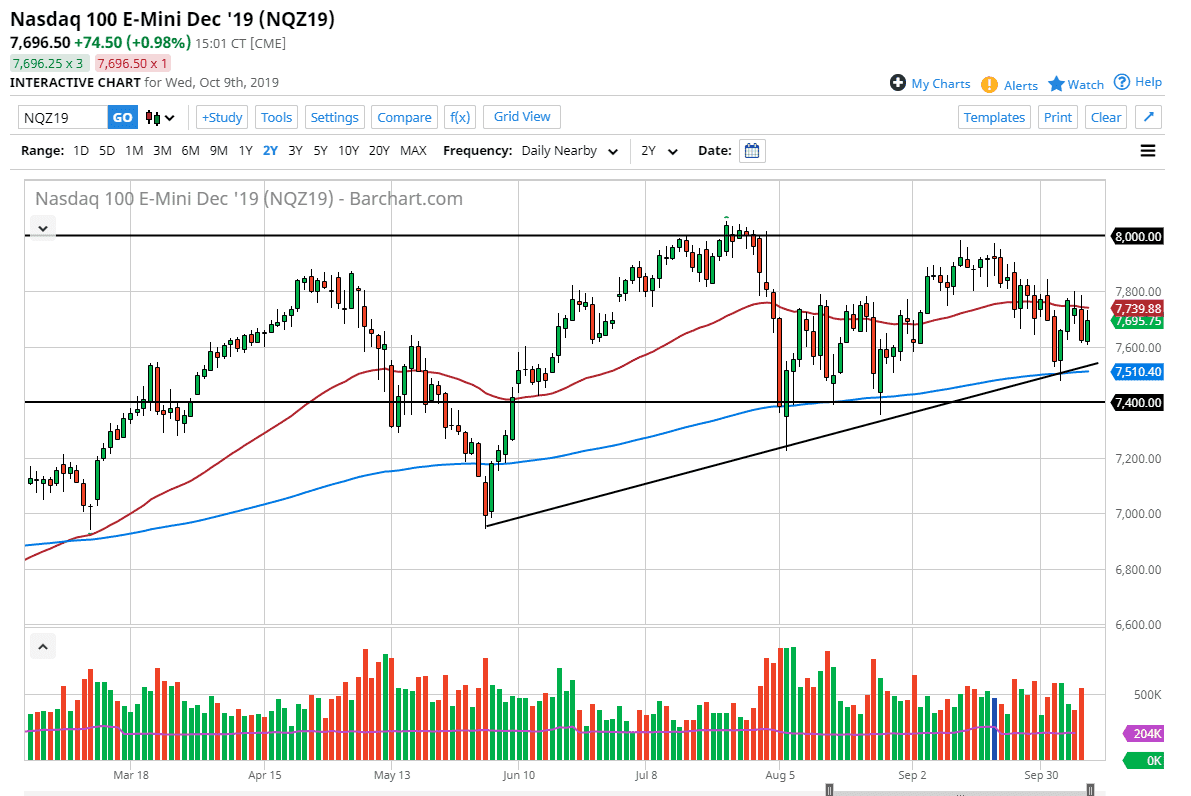Select the 1M range

134,150
